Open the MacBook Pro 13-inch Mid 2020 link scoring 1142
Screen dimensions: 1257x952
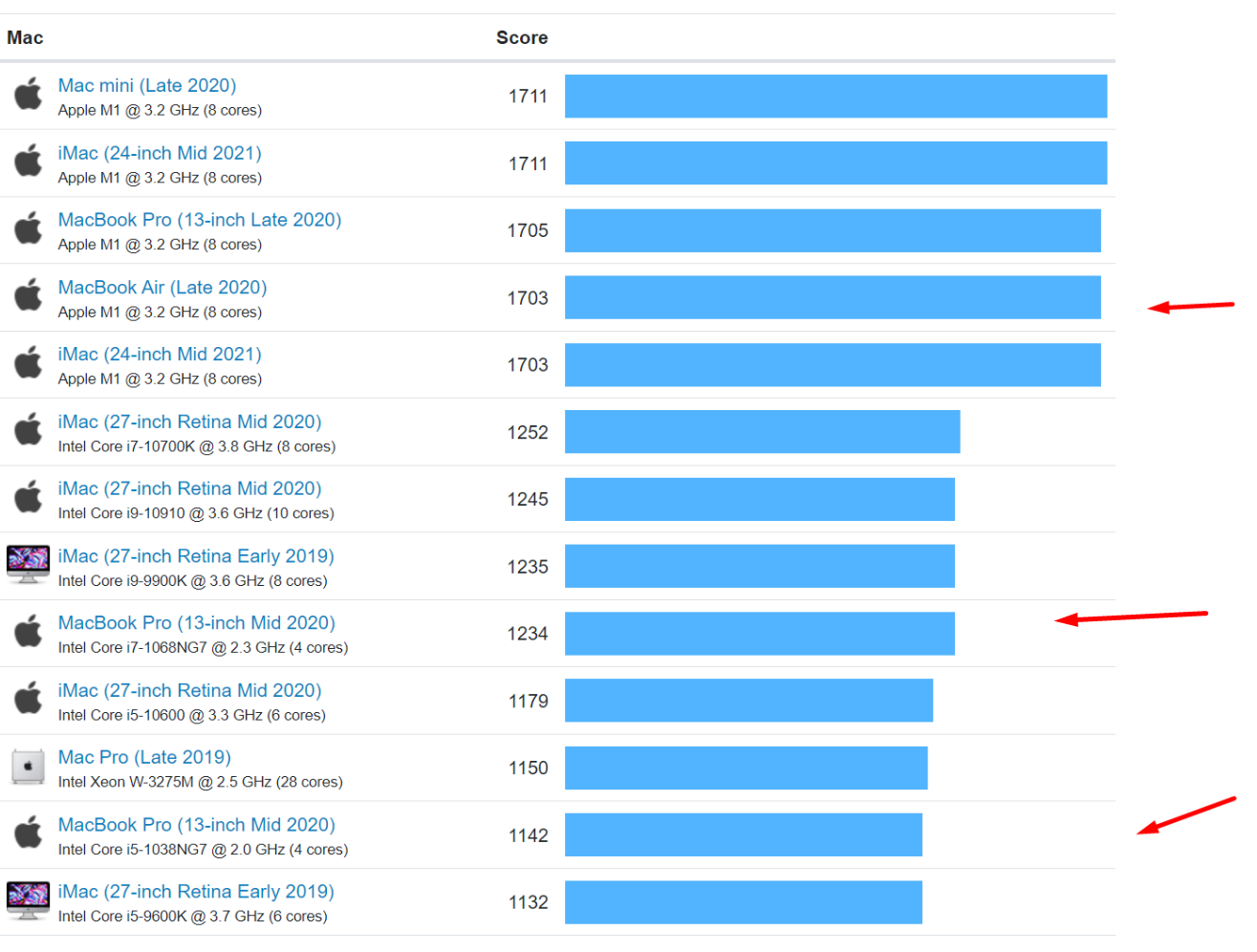(x=197, y=825)
